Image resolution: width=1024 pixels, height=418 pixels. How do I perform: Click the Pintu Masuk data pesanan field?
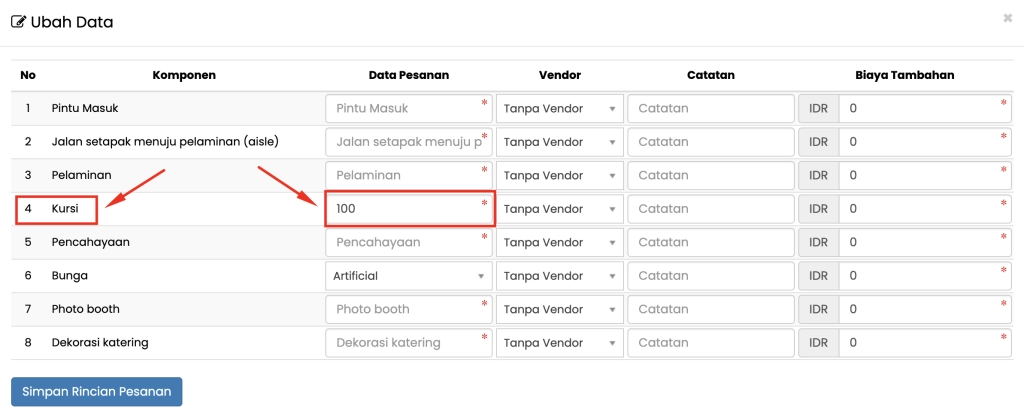pos(409,108)
